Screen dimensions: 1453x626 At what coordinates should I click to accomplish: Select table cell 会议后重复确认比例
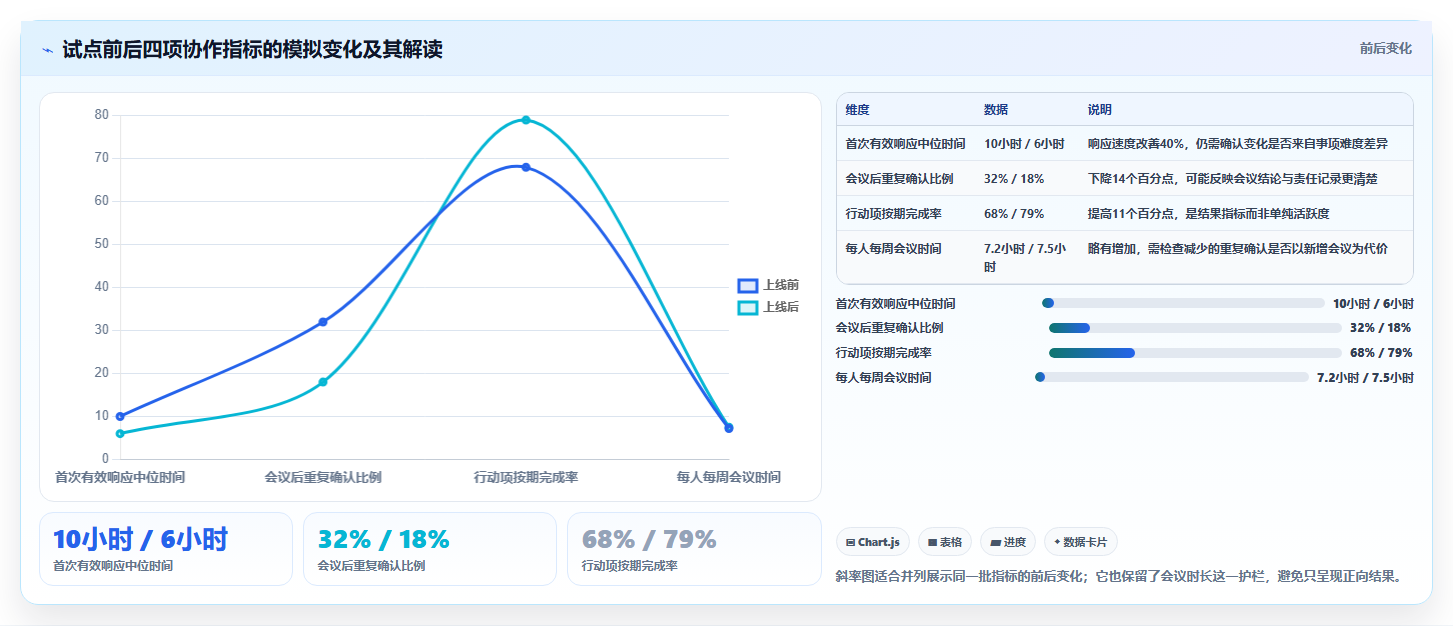[x=899, y=179]
